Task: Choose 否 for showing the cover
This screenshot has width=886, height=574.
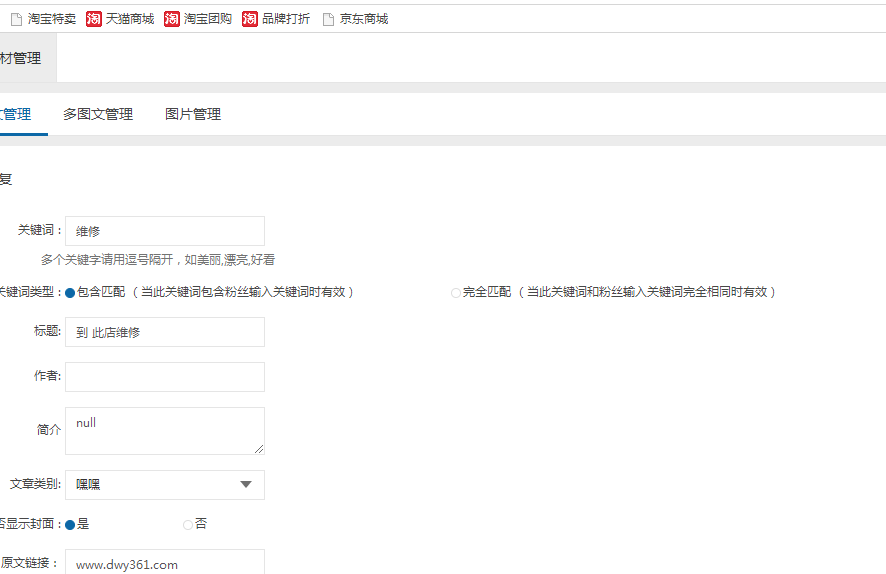Action: point(188,525)
